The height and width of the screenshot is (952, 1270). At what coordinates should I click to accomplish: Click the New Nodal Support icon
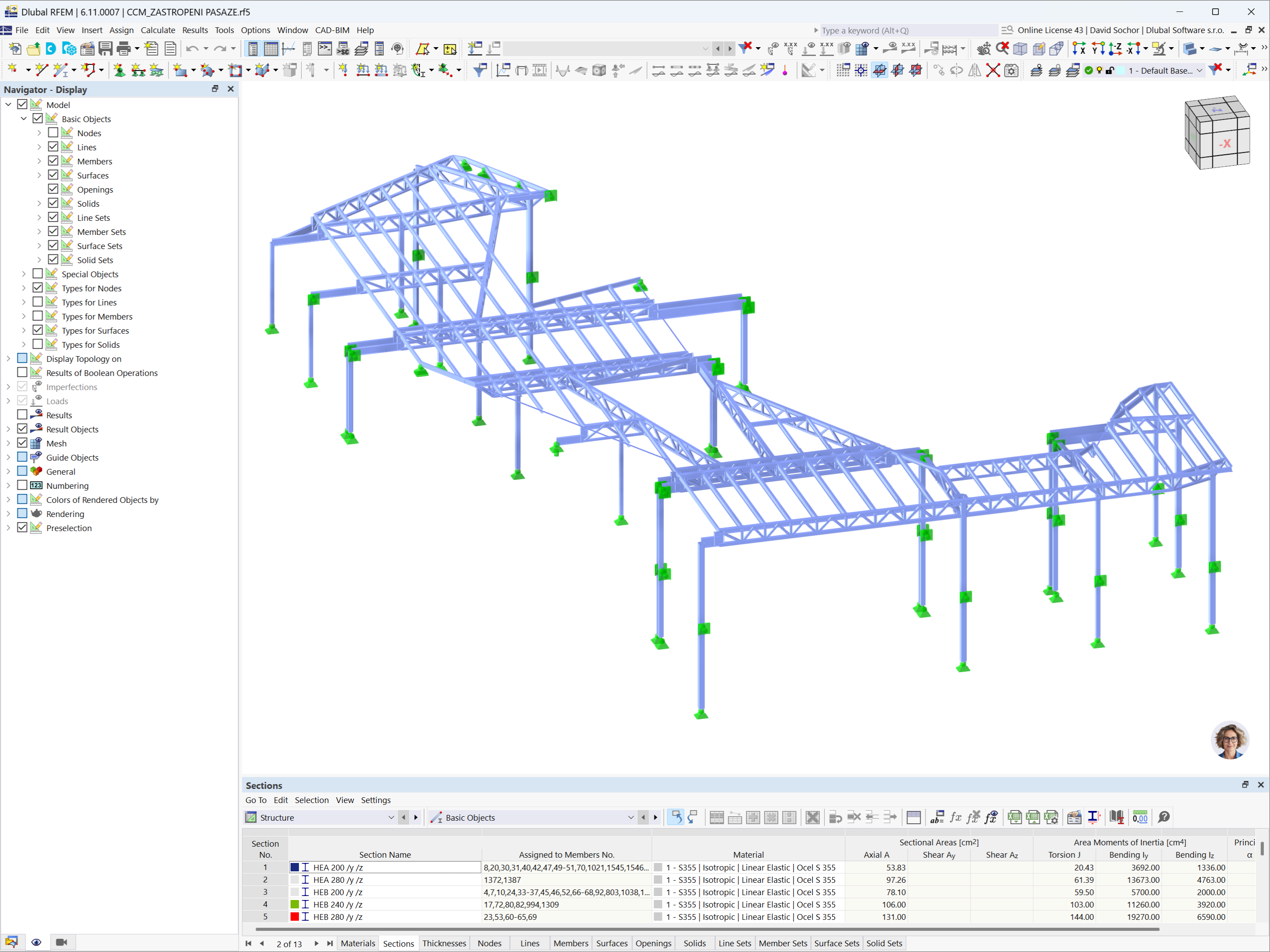pyautogui.click(x=120, y=70)
